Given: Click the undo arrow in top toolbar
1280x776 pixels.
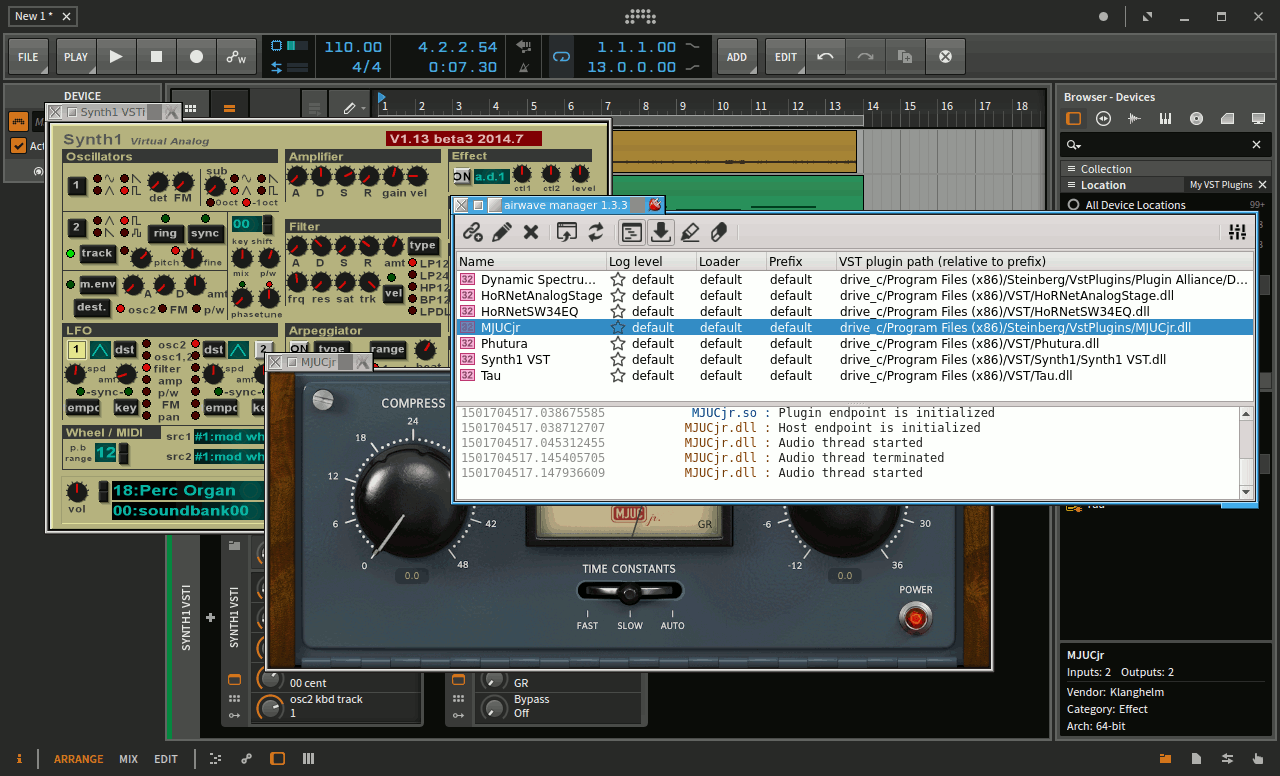Looking at the screenshot, I should (825, 57).
